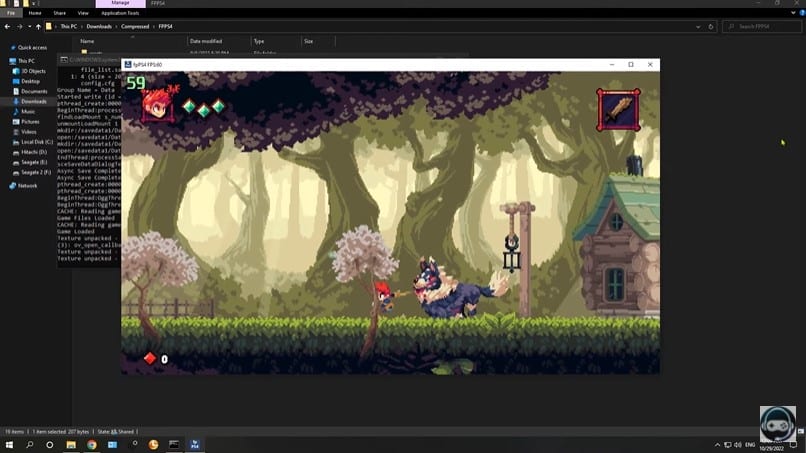Open the Windows Start menu
This screenshot has width=806, height=453.
click(x=8, y=444)
